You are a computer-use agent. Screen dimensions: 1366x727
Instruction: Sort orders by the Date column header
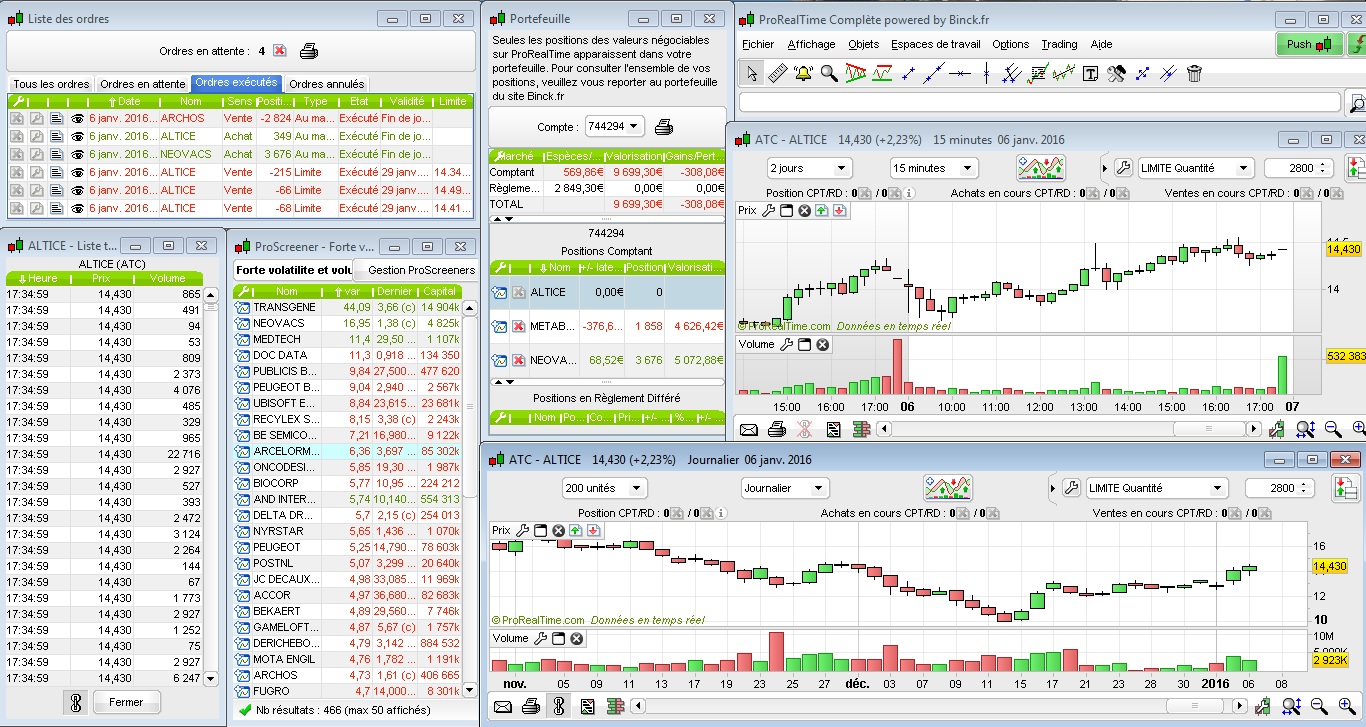pos(124,101)
